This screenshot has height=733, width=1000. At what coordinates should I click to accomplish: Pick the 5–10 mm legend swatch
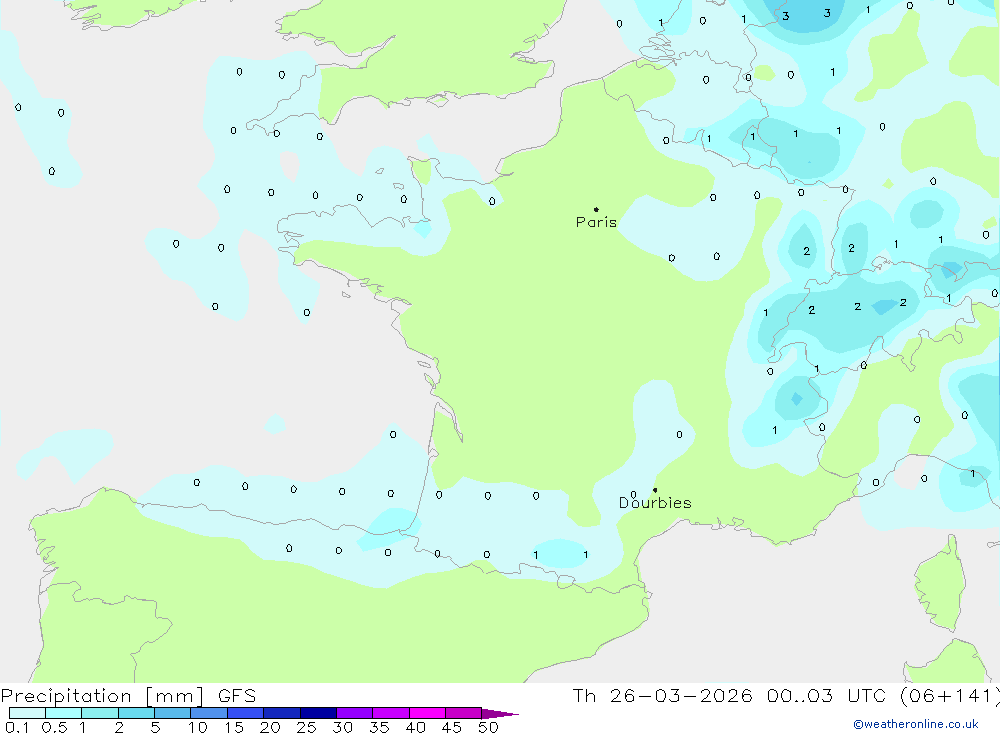(173, 713)
